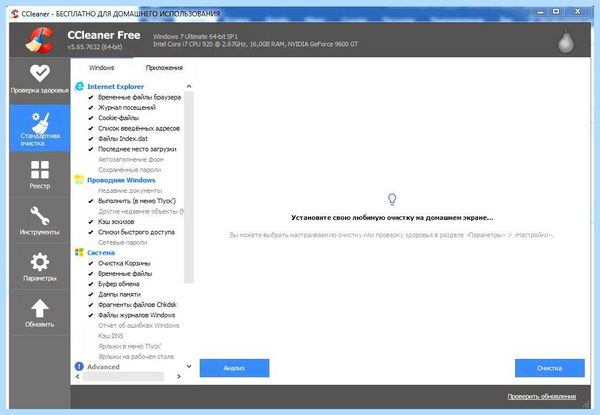
Task: Toggle Cookie-файлы checkbox
Action: (91, 118)
